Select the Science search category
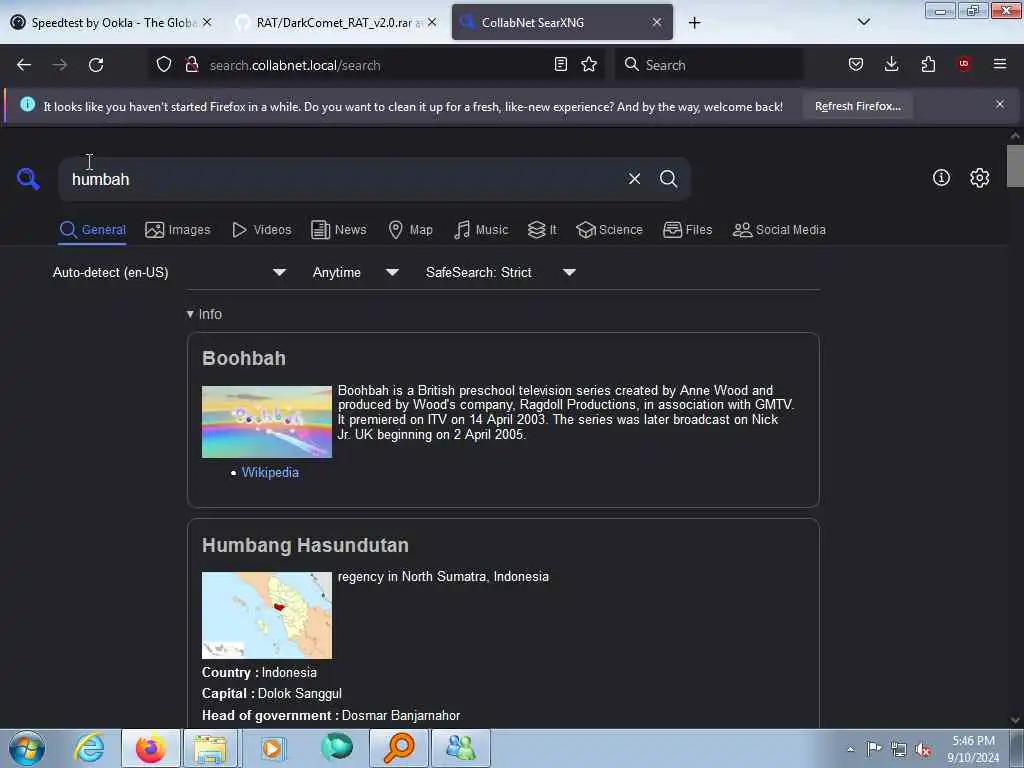The width and height of the screenshot is (1024, 768). click(x=609, y=230)
